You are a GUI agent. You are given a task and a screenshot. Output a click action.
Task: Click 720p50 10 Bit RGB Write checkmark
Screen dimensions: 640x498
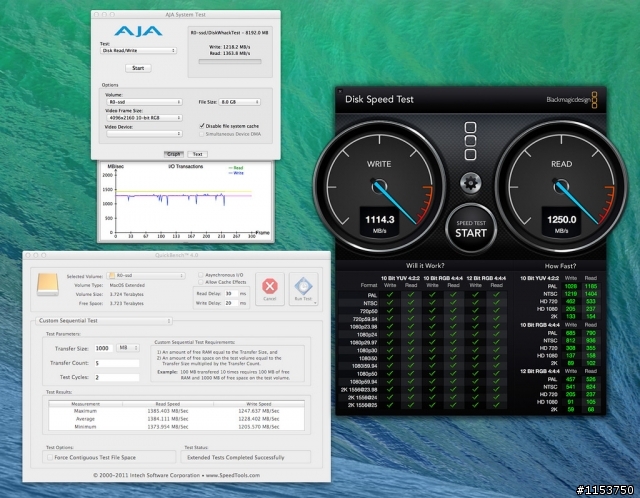432,310
